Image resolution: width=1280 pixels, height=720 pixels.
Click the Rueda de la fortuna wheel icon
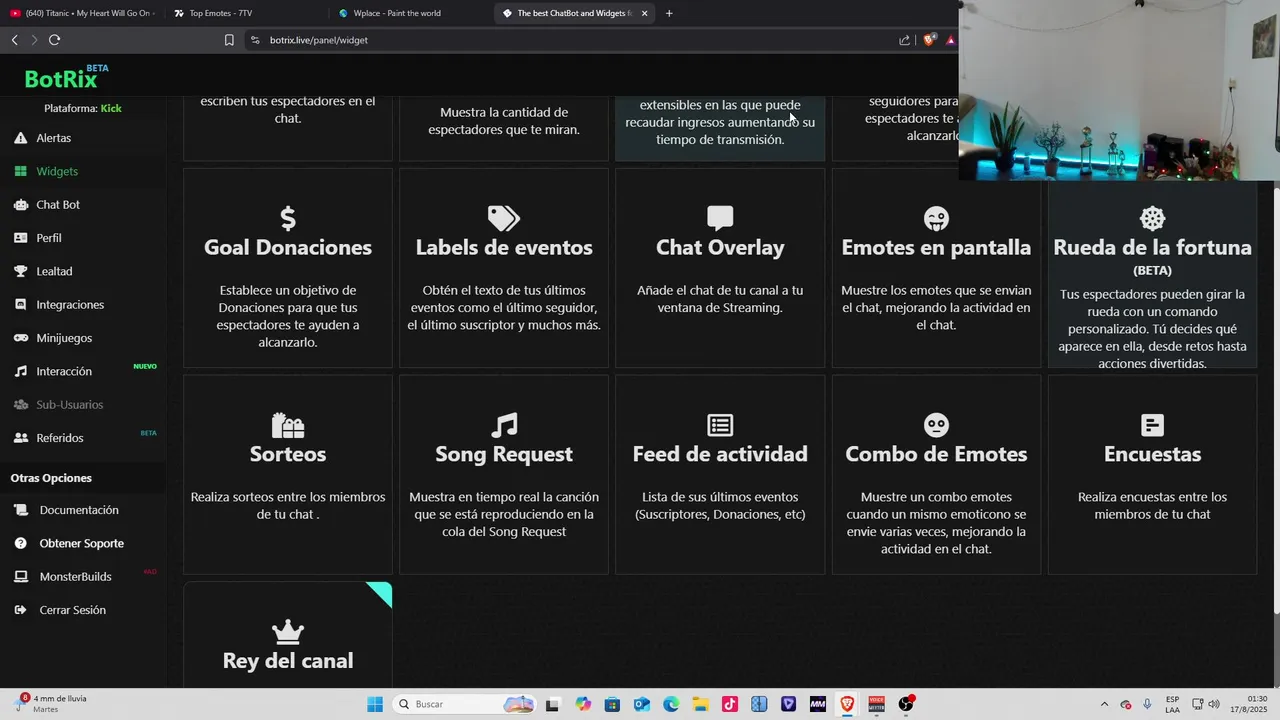(1152, 218)
